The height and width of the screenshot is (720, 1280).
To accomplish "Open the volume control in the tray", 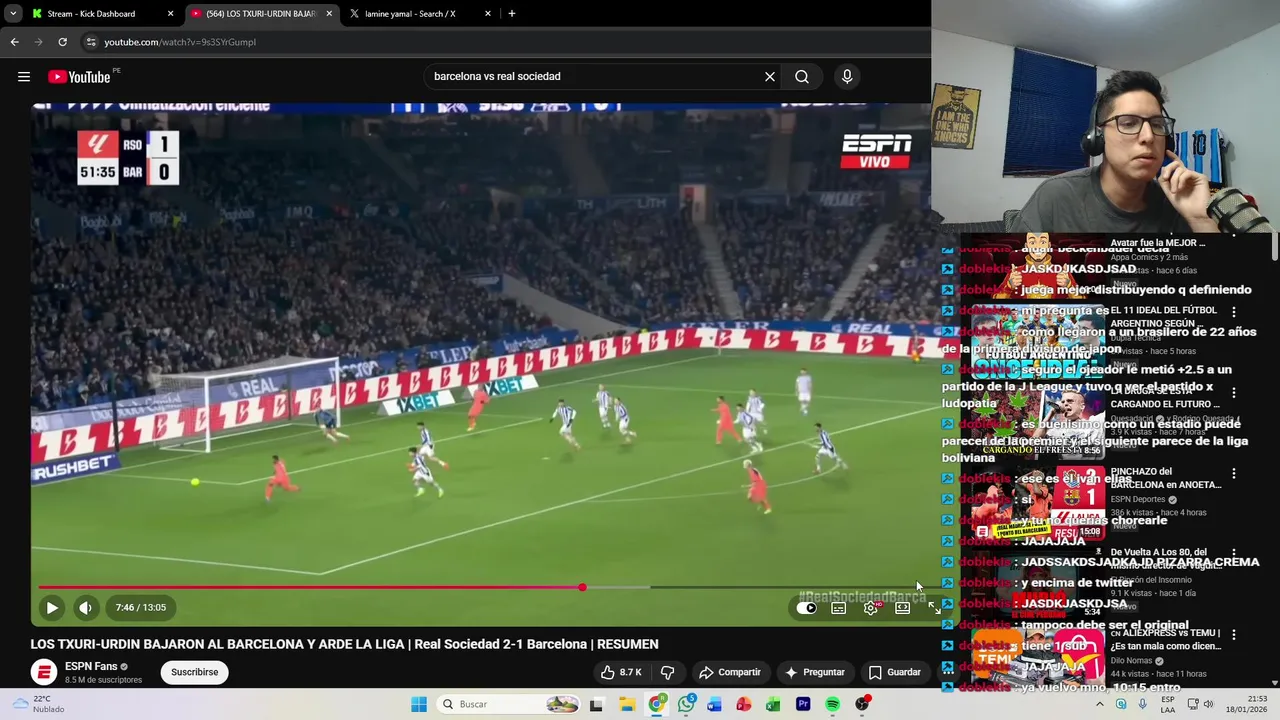I will (1208, 704).
